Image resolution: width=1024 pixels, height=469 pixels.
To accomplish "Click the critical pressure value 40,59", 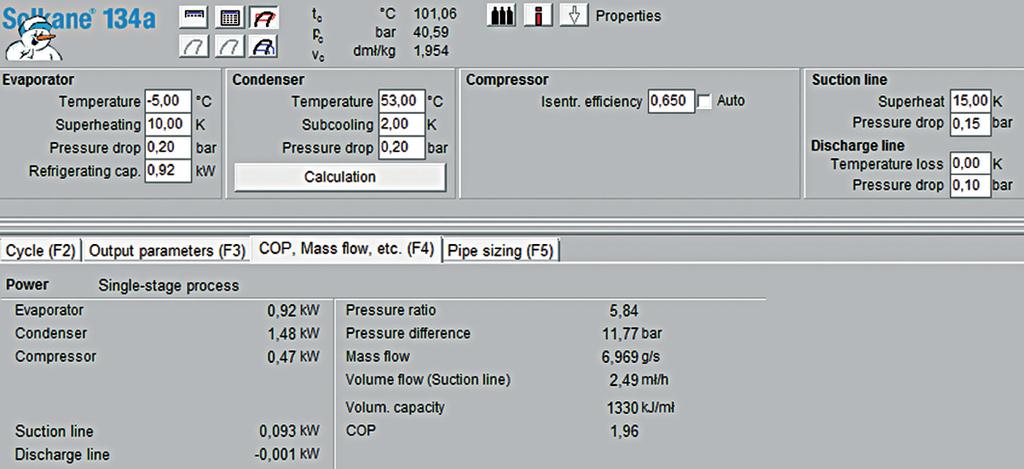I will 431,32.
